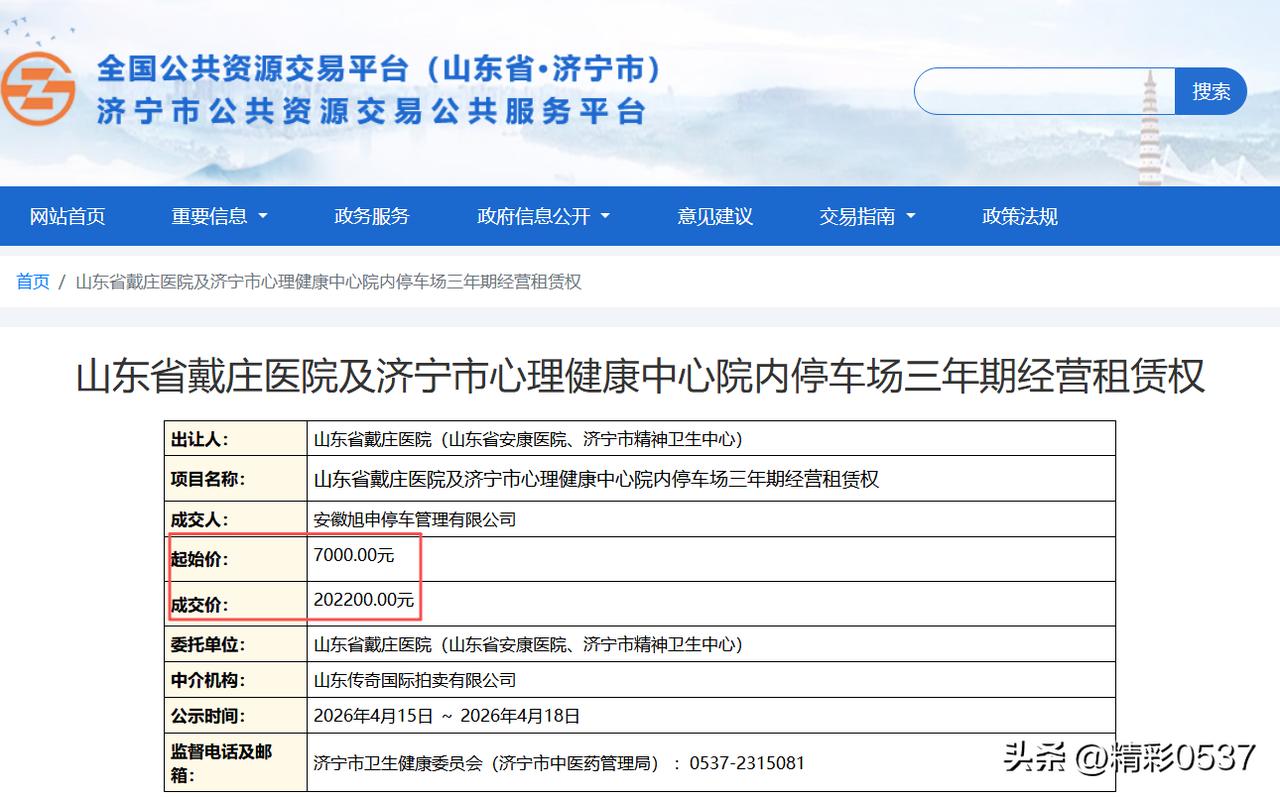Select the 成交人 company name text
This screenshot has width=1280, height=797.
click(x=415, y=520)
